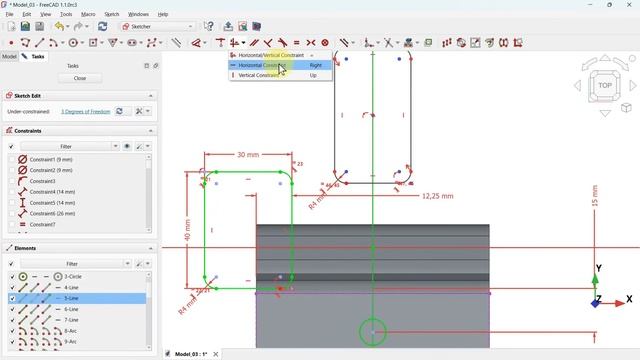Click the Elements list scrollbar
Image resolution: width=640 pixels, height=360 pixels.
149,311
